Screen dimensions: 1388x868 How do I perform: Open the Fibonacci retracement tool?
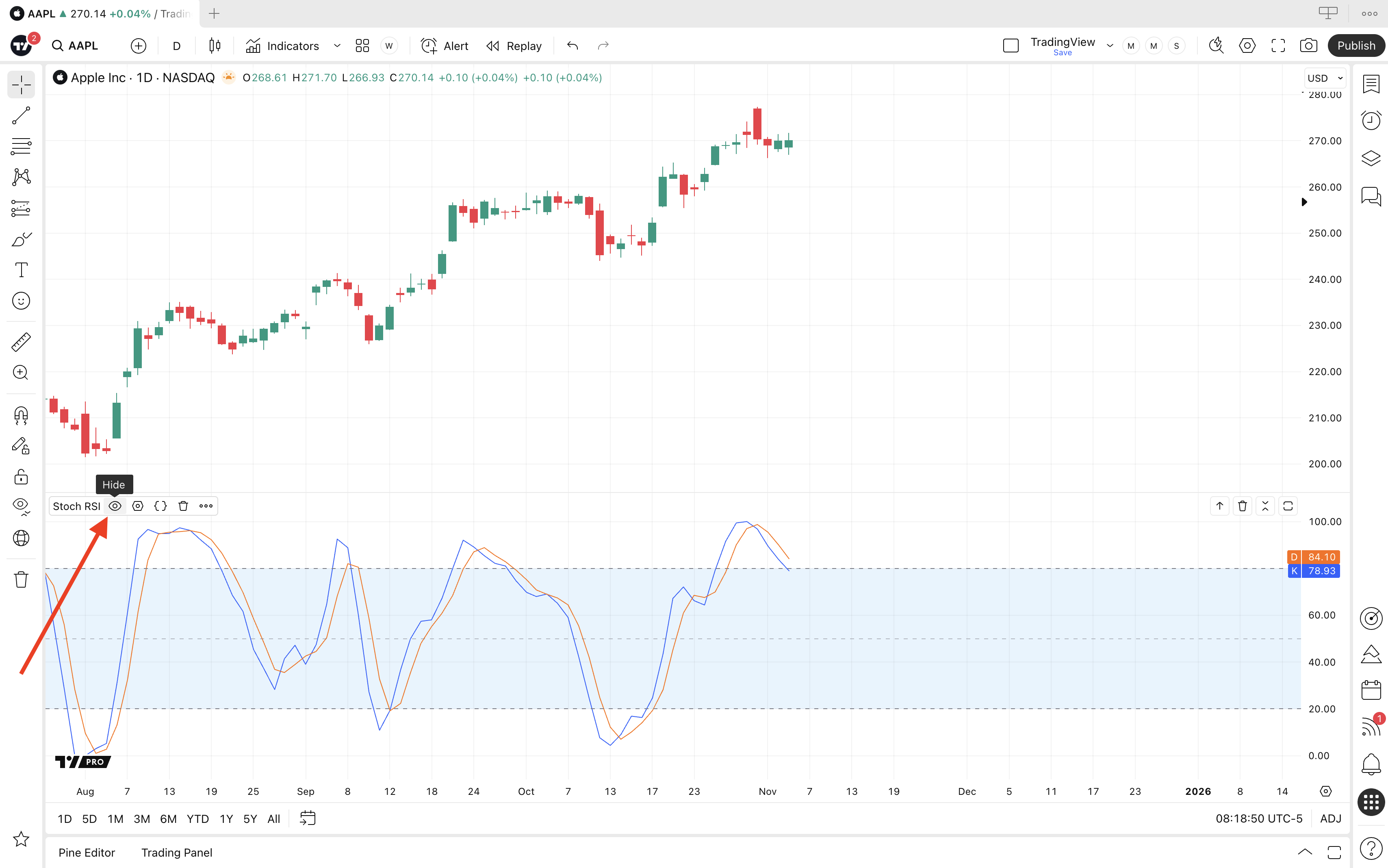coord(21,146)
